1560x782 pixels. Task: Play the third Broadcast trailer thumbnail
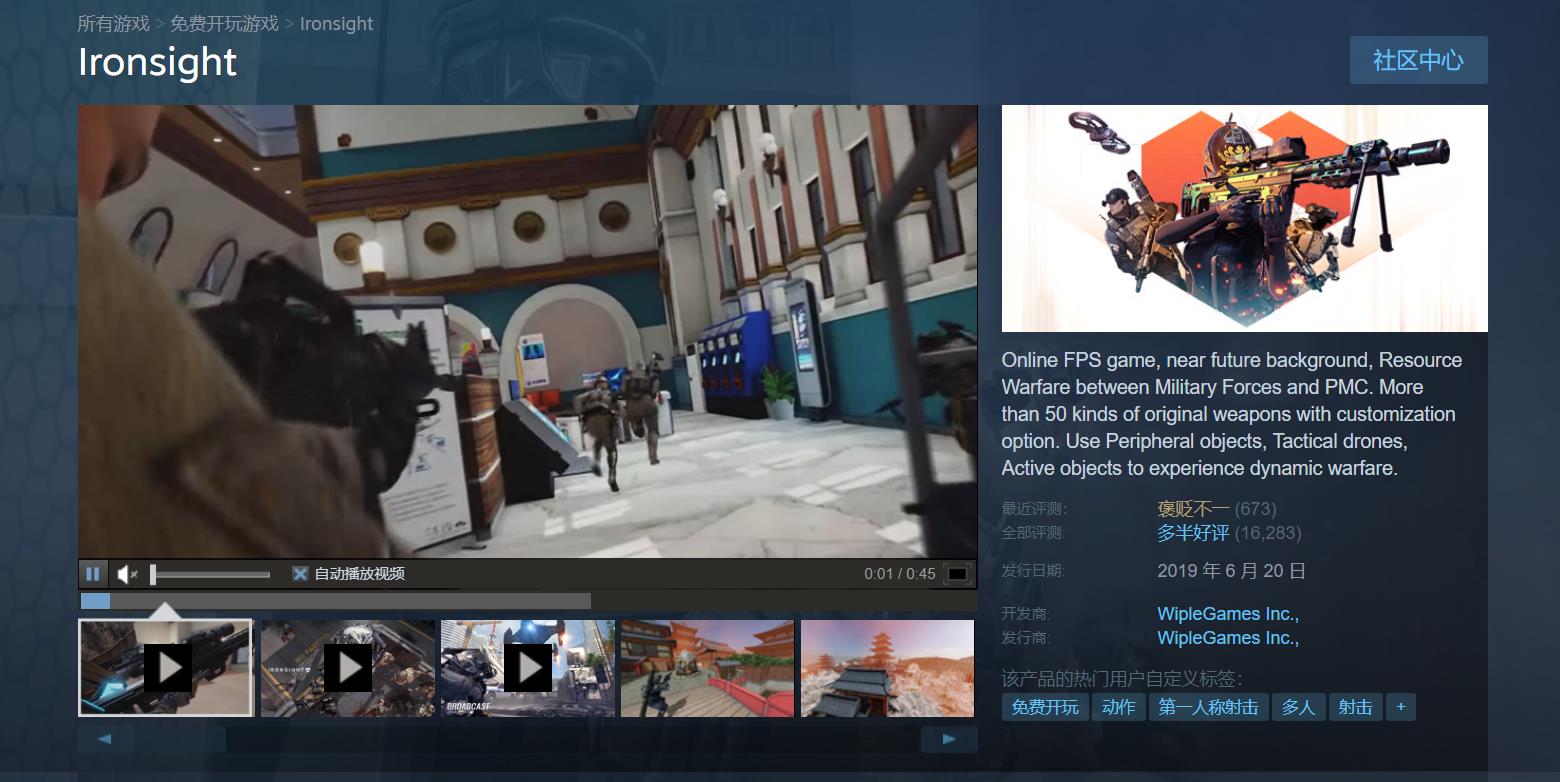click(528, 668)
